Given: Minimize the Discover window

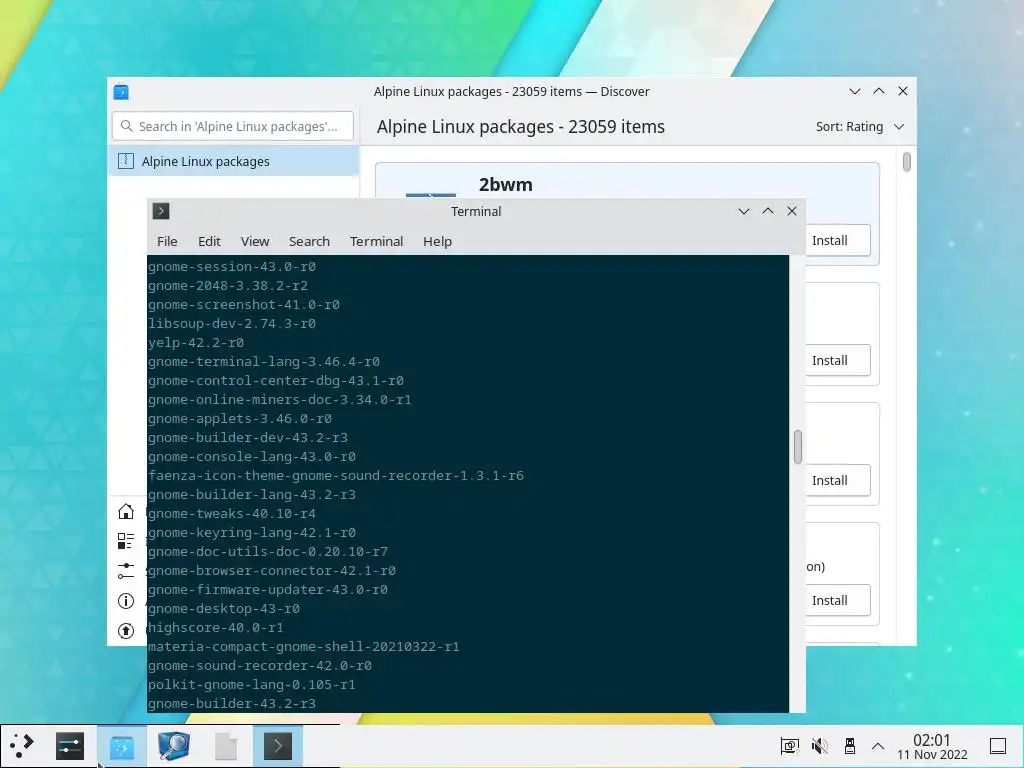Looking at the screenshot, I should pyautogui.click(x=854, y=91).
